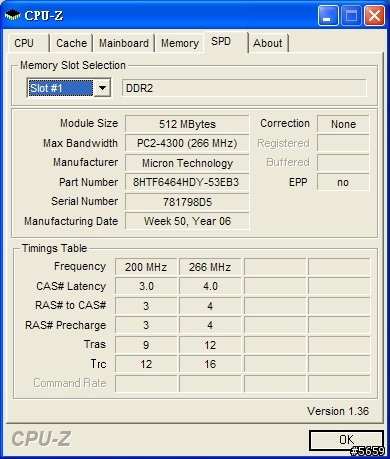This screenshot has height=459, width=390.
Task: Click the Memory Slot Selection group title
Action: [73, 65]
